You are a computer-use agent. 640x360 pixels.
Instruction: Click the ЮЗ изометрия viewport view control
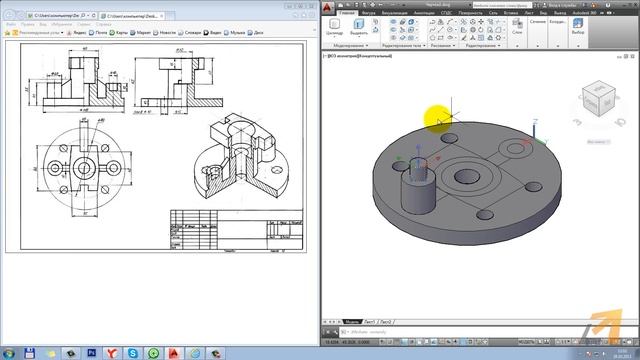[x=343, y=56]
